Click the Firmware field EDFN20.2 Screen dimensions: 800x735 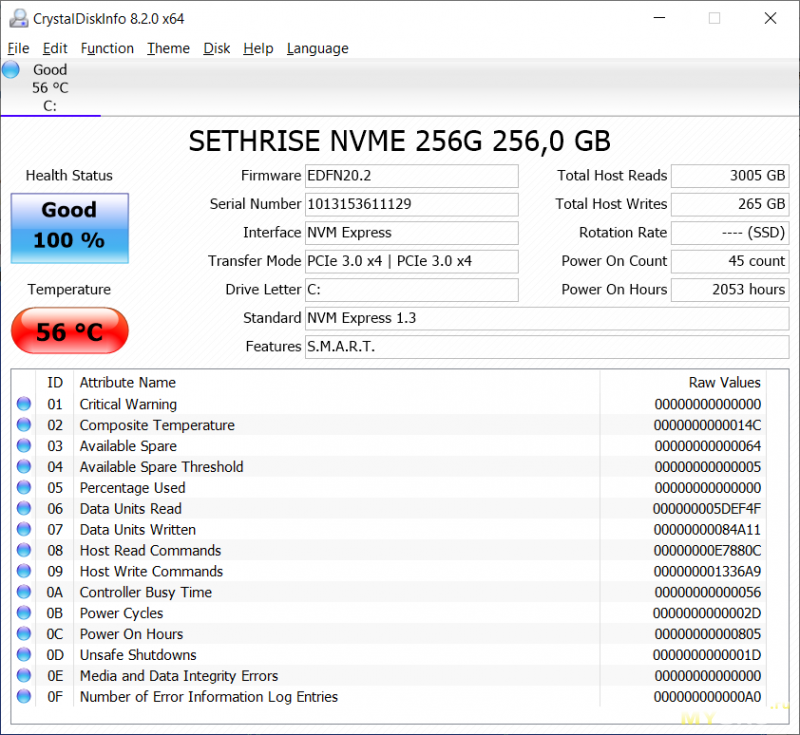[x=412, y=176]
